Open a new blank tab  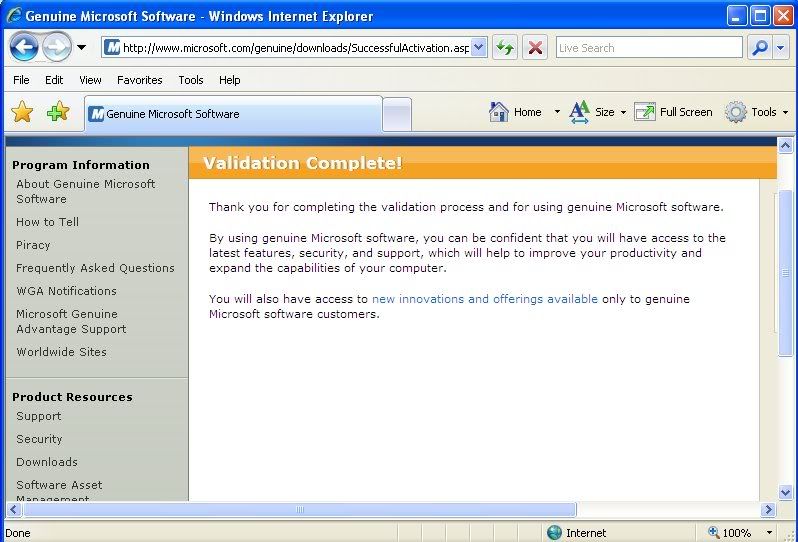(397, 115)
